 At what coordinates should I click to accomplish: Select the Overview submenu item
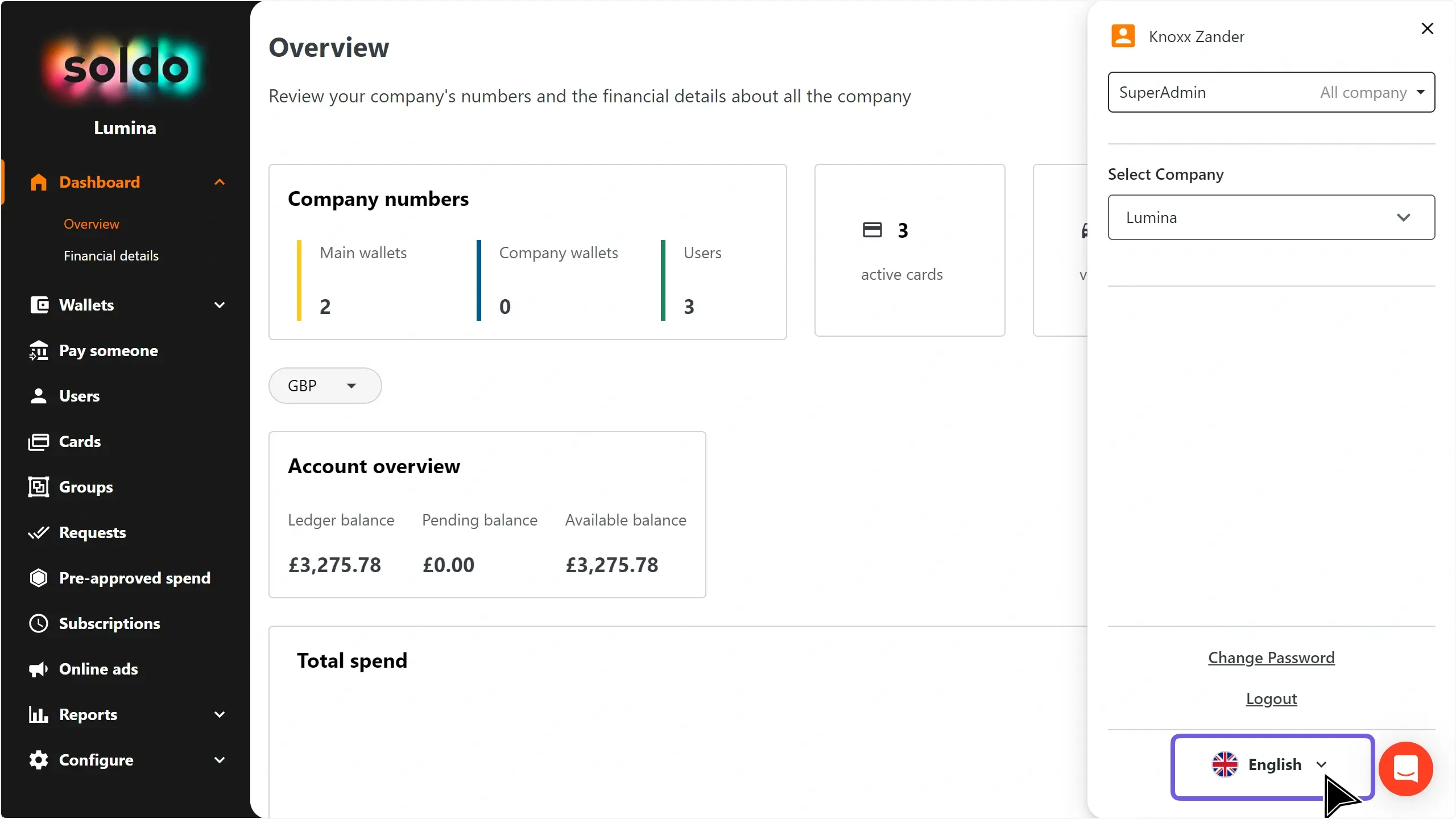91,224
